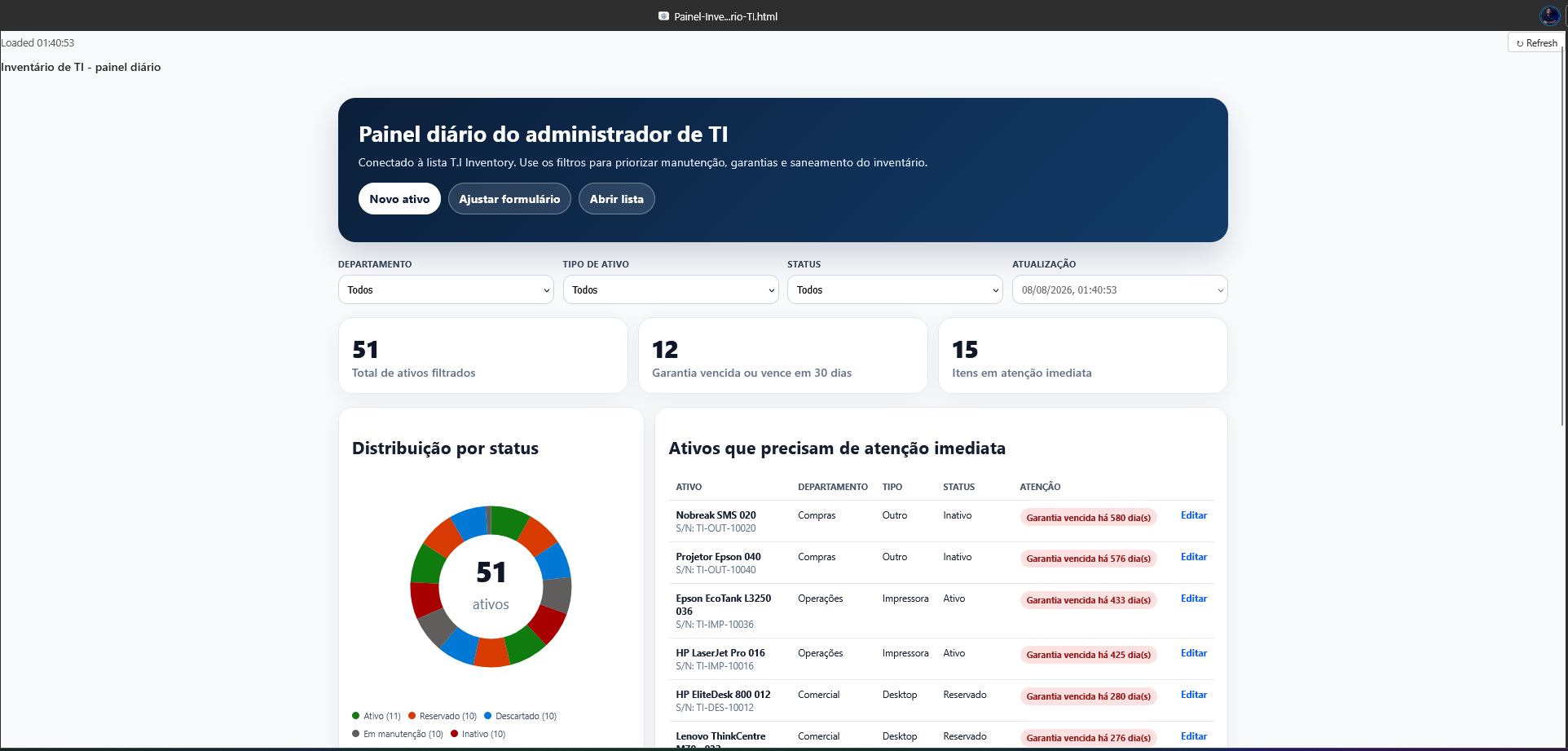Image resolution: width=1568 pixels, height=751 pixels.
Task: Open the Tipo de ativo dropdown
Action: [671, 289]
